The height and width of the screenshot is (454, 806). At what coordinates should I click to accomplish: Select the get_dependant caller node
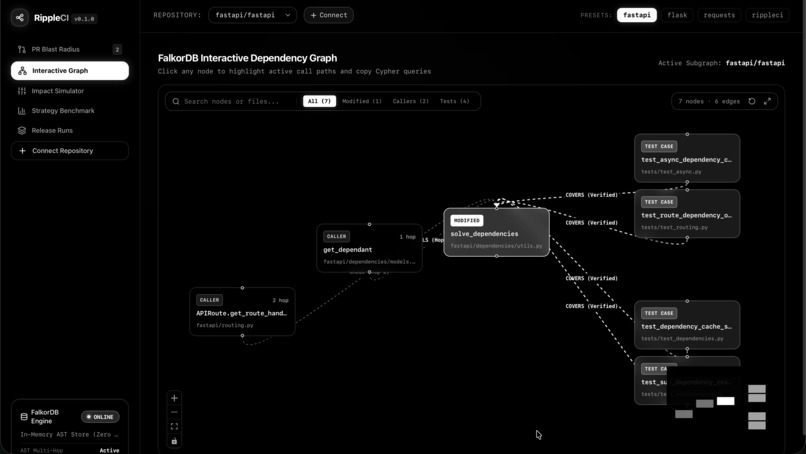[x=369, y=248]
